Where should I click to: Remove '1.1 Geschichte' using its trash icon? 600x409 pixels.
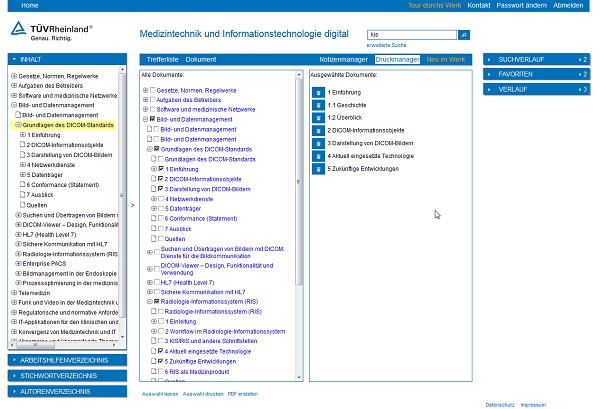coord(318,105)
